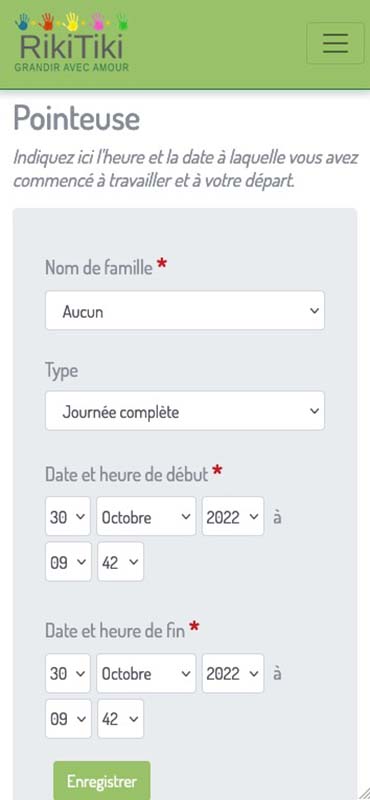Image resolution: width=370 pixels, height=800 pixels.
Task: Click the RikiTiki logo
Action: coord(71,42)
